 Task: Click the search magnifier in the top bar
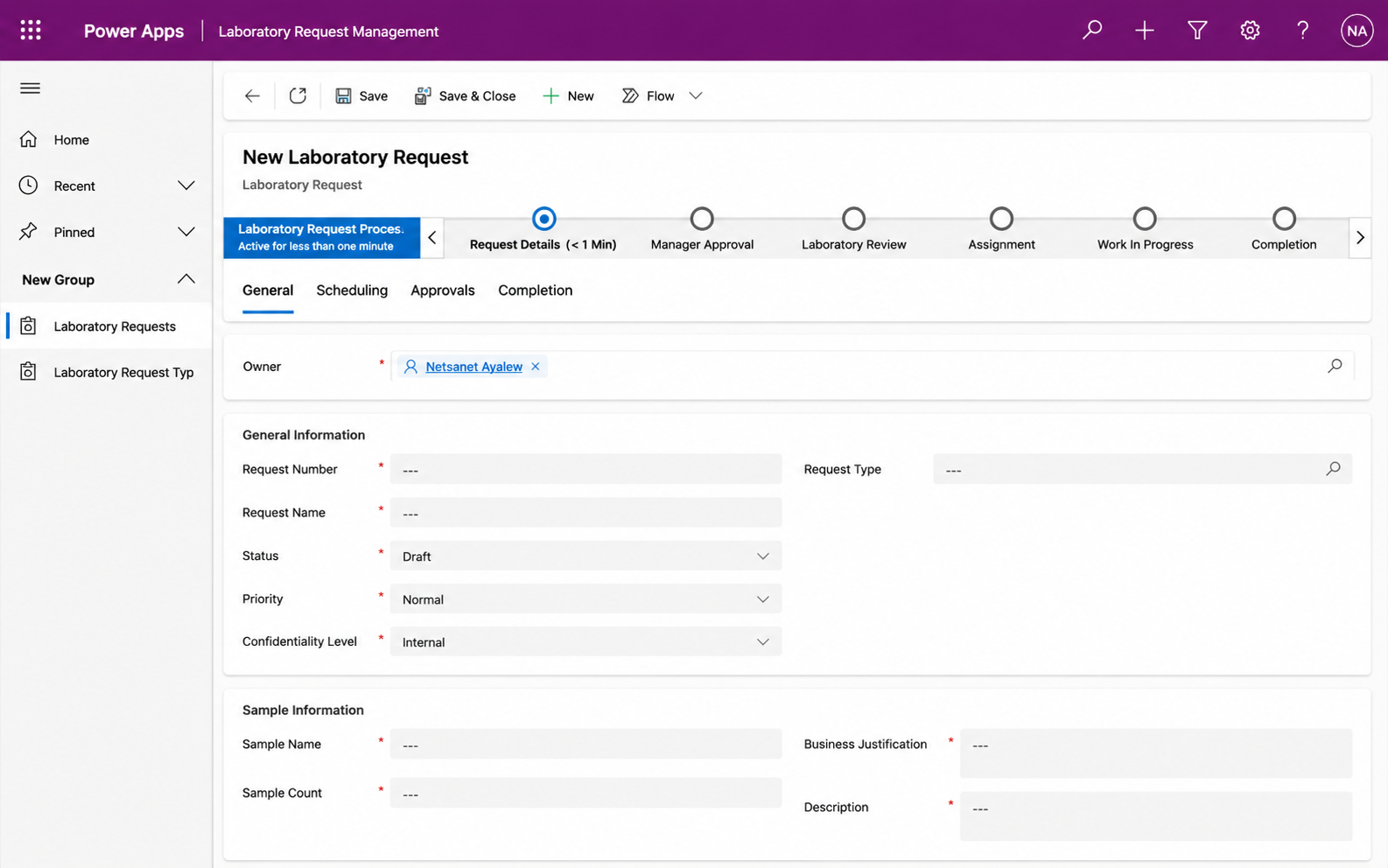[x=1092, y=31]
